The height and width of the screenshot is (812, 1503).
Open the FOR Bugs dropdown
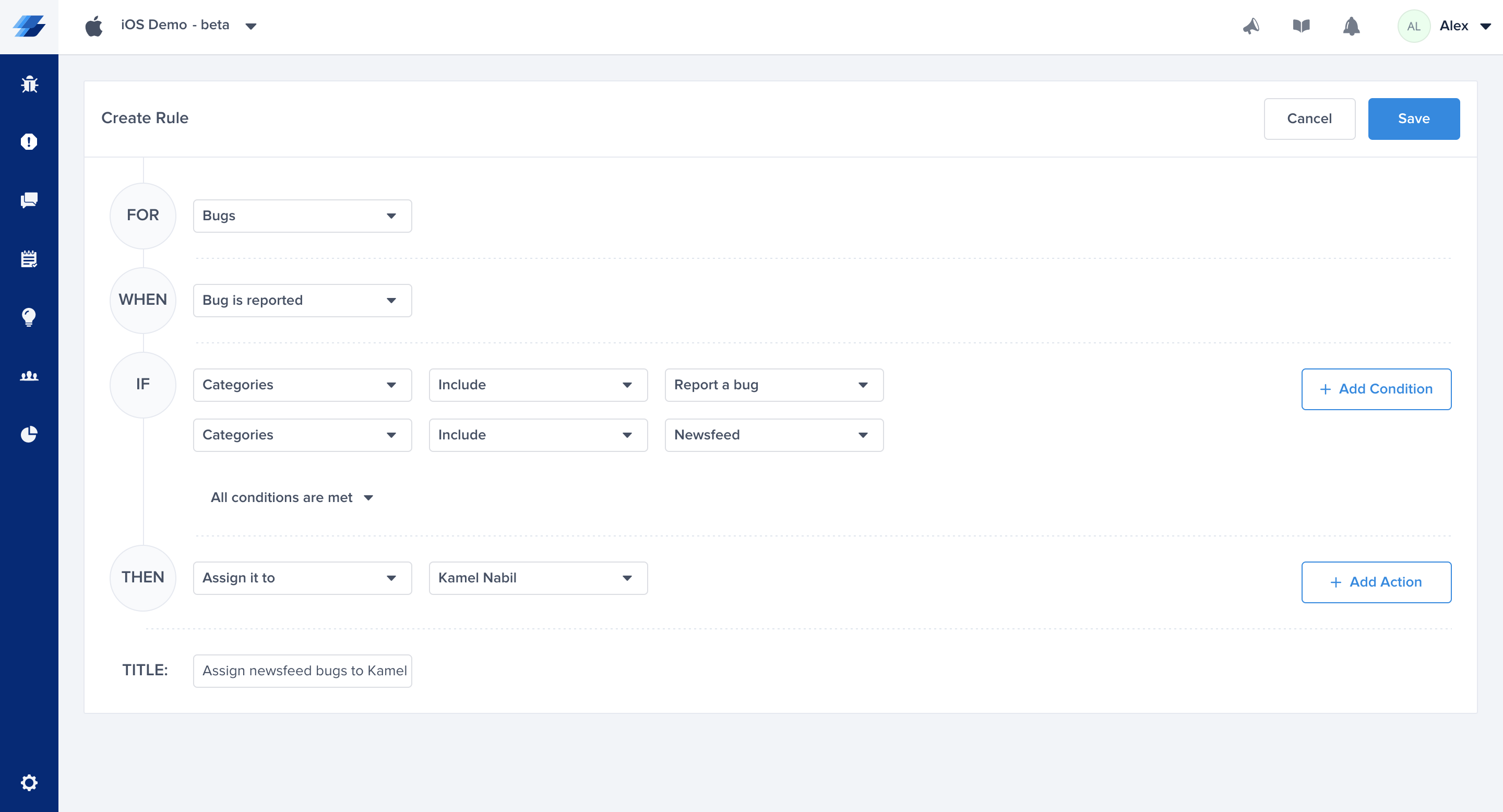pos(302,216)
